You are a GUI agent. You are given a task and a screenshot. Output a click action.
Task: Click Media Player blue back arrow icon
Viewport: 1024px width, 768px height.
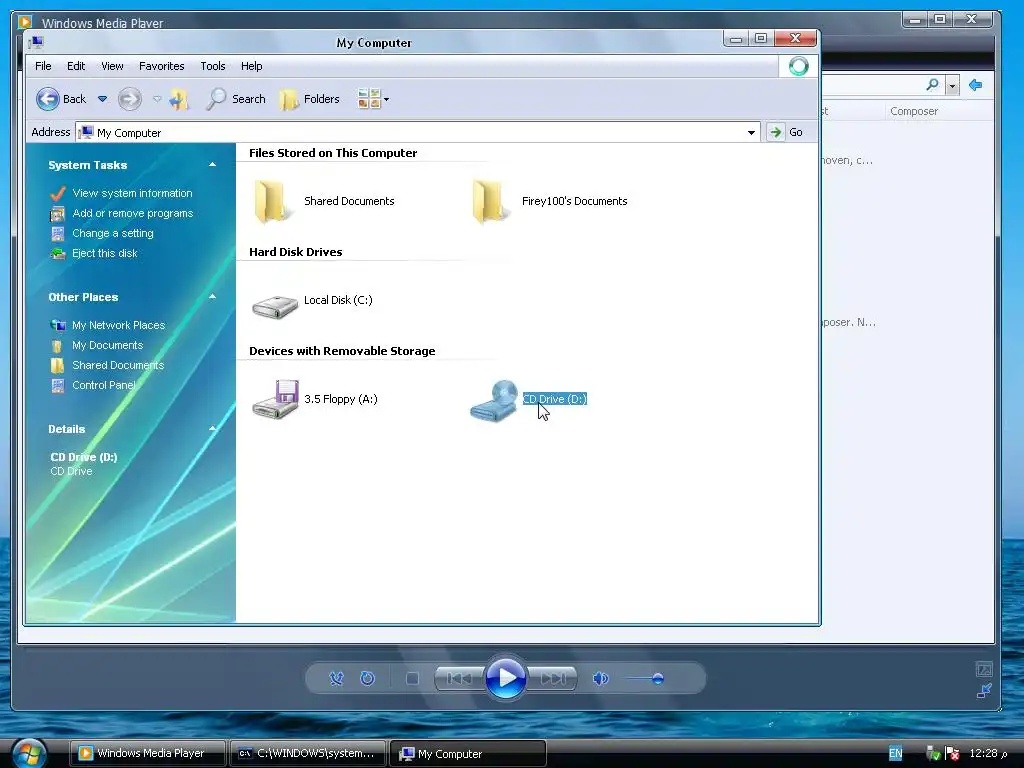976,85
